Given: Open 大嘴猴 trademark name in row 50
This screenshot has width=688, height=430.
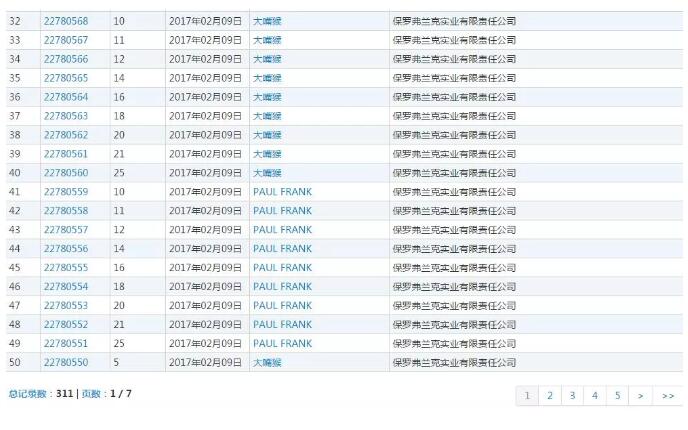Looking at the screenshot, I should (x=267, y=362).
